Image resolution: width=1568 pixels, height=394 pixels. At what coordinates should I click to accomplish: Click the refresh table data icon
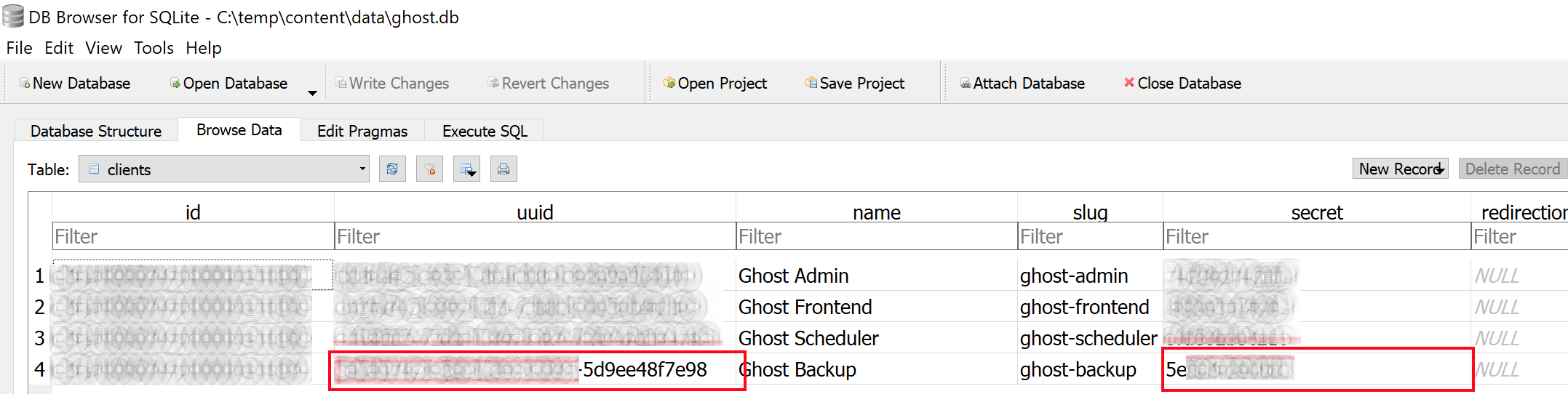click(x=392, y=169)
